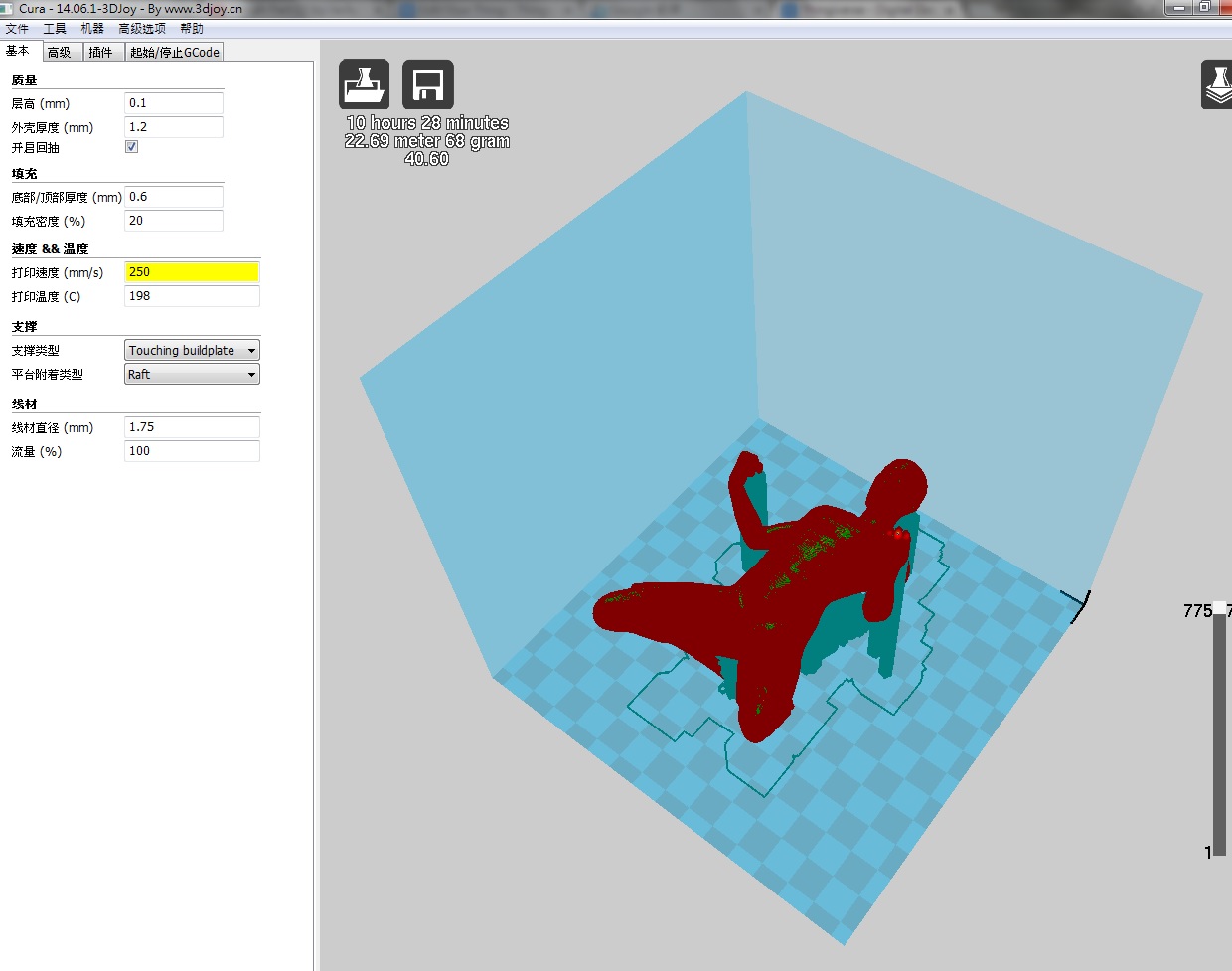Click the 10 hours 28 minutes print estimate
Viewport: 1232px width, 971px height.
click(427, 123)
